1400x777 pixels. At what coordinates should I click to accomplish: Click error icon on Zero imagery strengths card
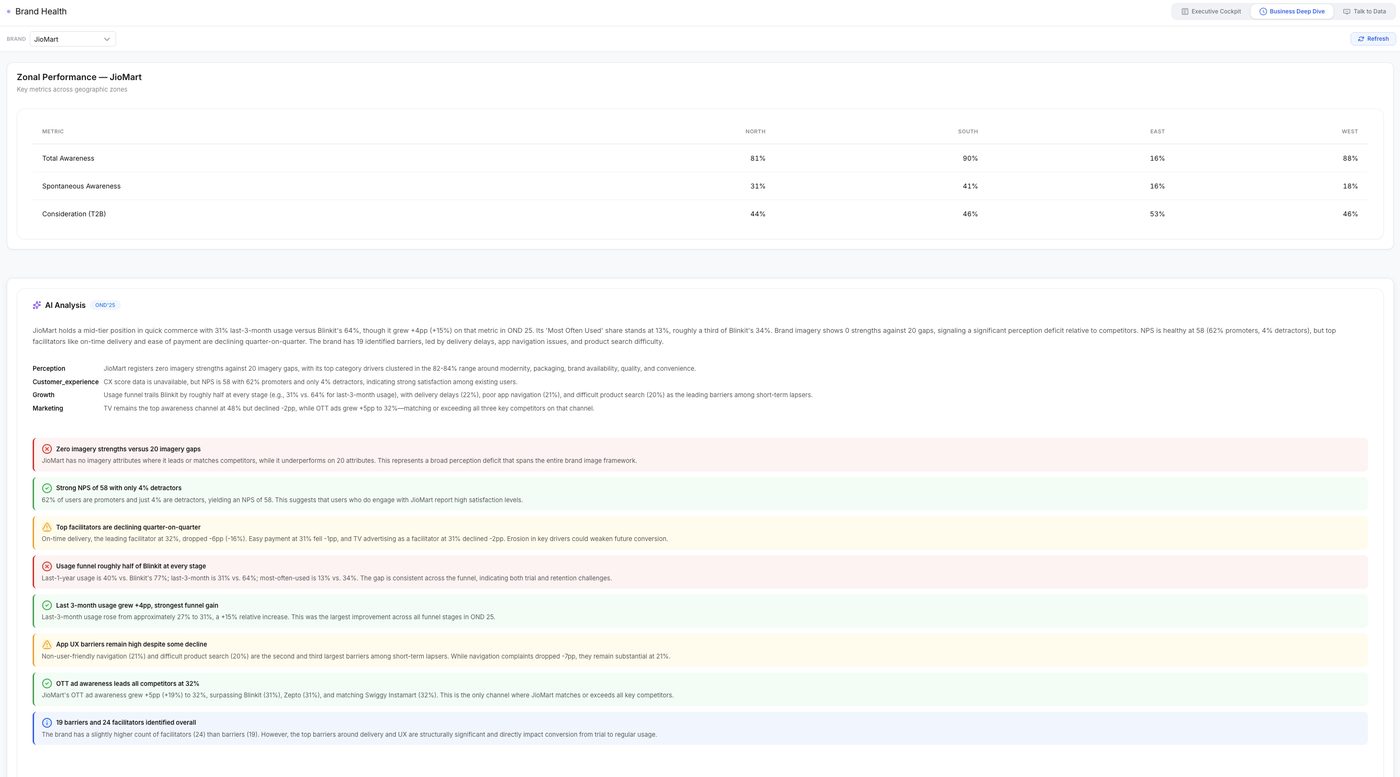(47, 449)
